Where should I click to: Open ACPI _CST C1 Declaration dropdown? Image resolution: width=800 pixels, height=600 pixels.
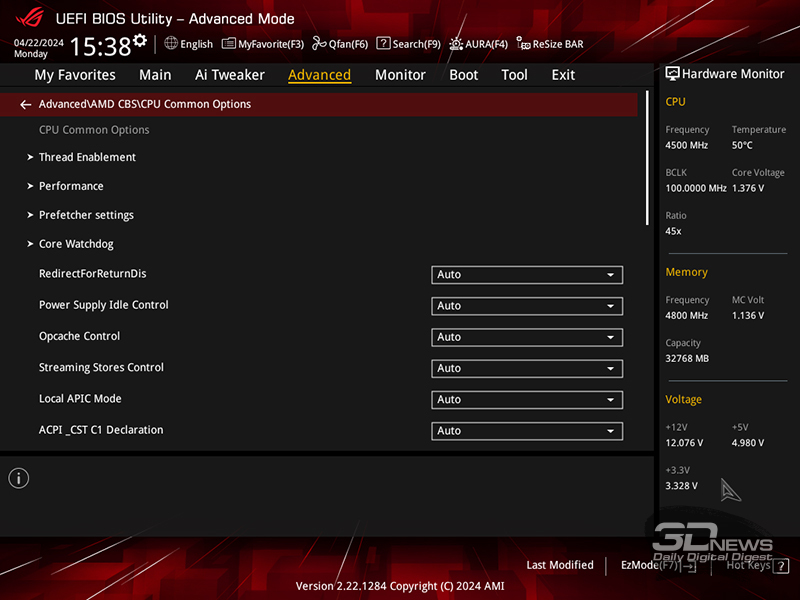[x=527, y=431]
